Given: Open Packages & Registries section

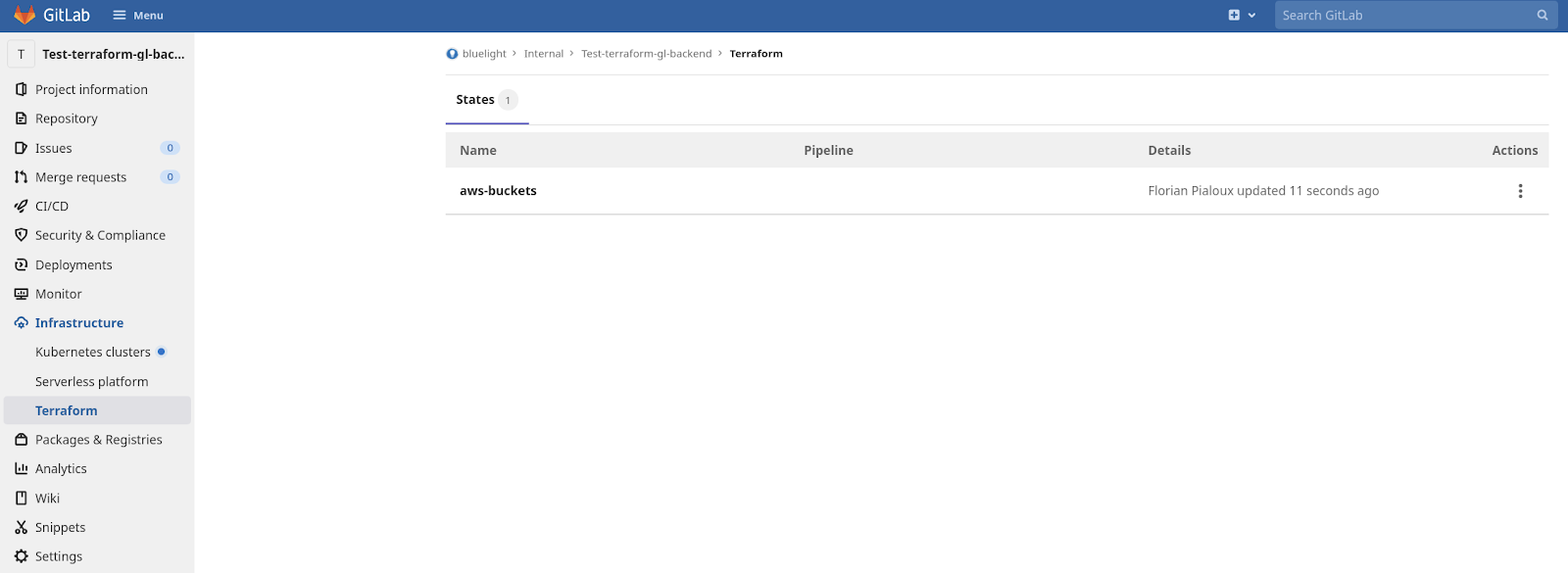Looking at the screenshot, I should (98, 440).
